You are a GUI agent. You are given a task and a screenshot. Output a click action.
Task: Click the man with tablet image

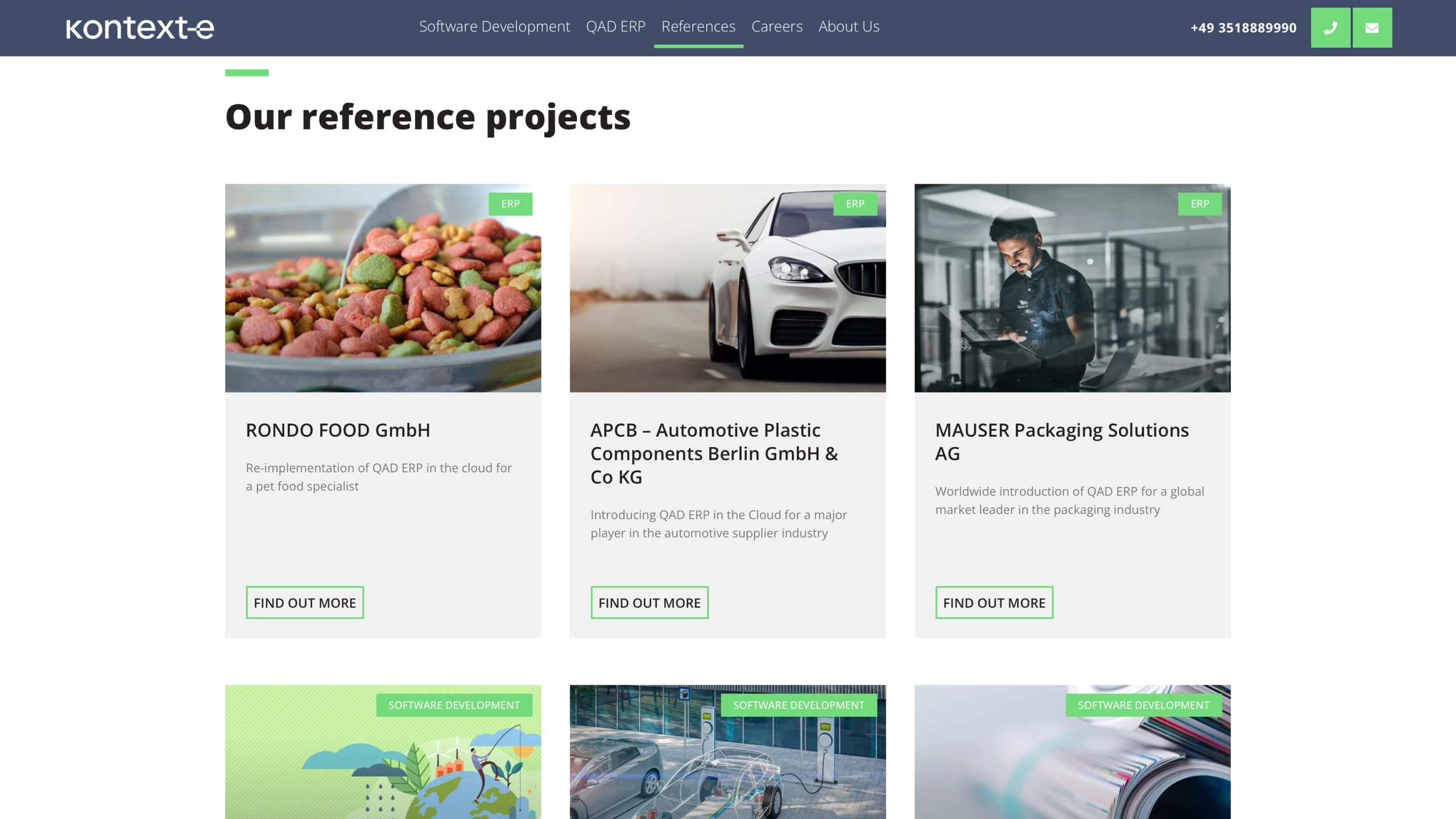coord(1072,288)
